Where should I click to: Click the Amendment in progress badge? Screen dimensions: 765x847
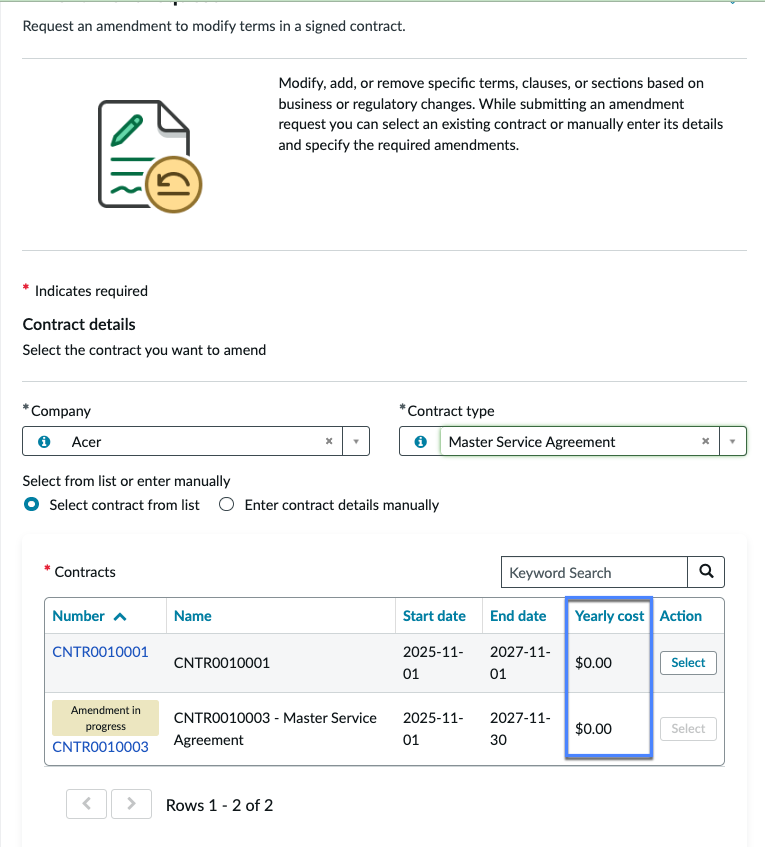105,718
